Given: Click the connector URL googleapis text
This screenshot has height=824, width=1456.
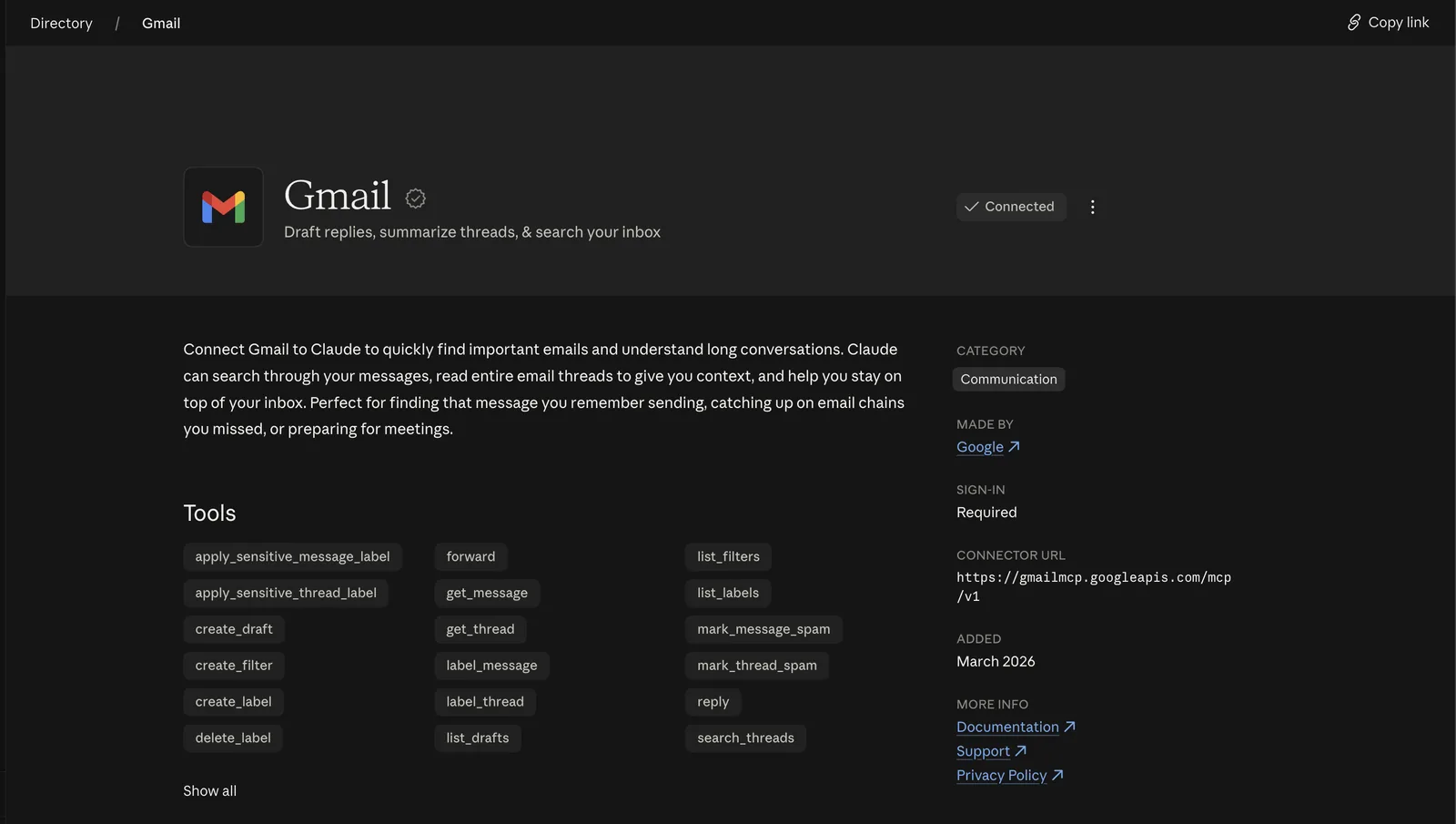Looking at the screenshot, I should 1094,586.
